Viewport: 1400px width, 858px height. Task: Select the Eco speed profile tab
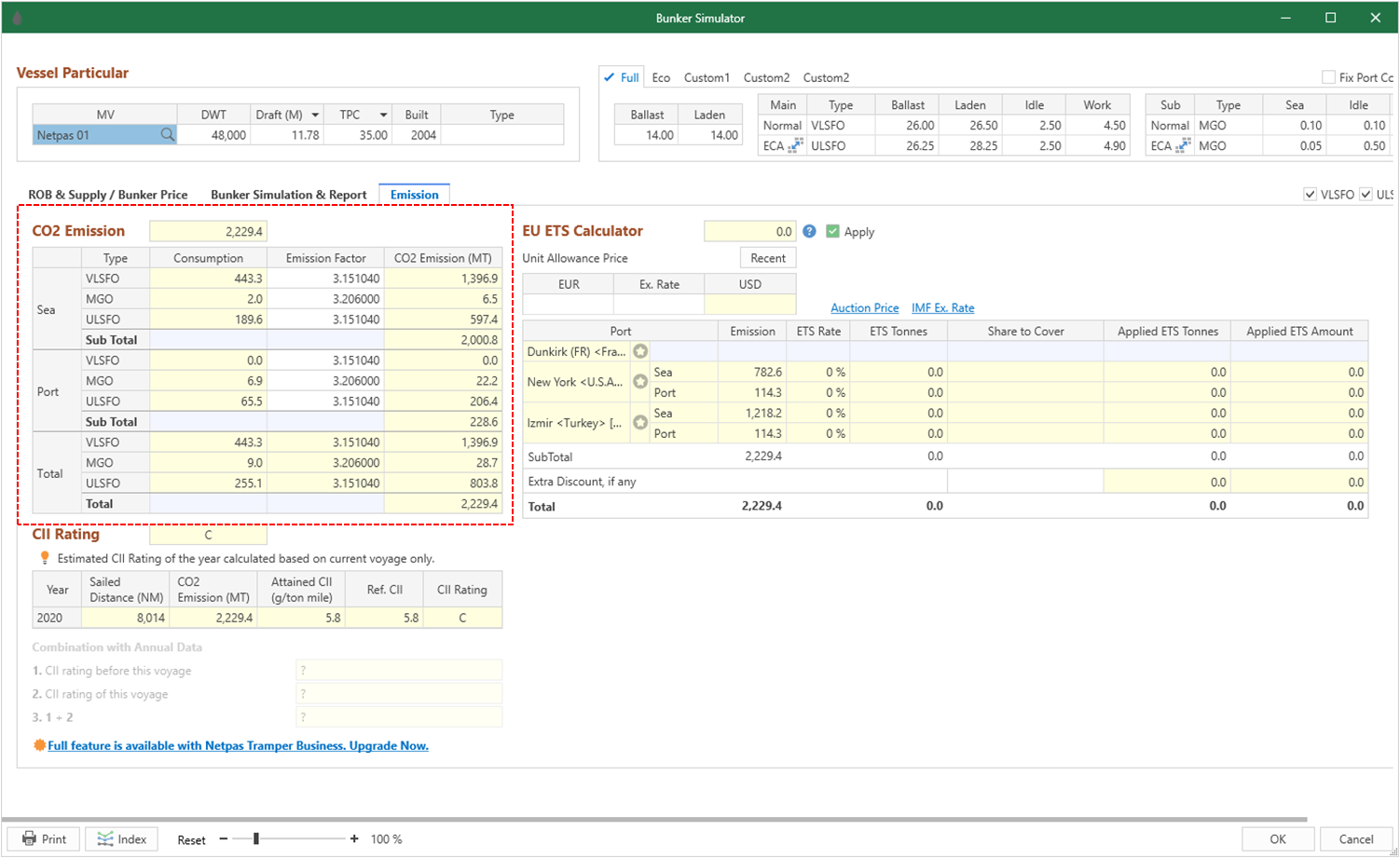tap(661, 76)
